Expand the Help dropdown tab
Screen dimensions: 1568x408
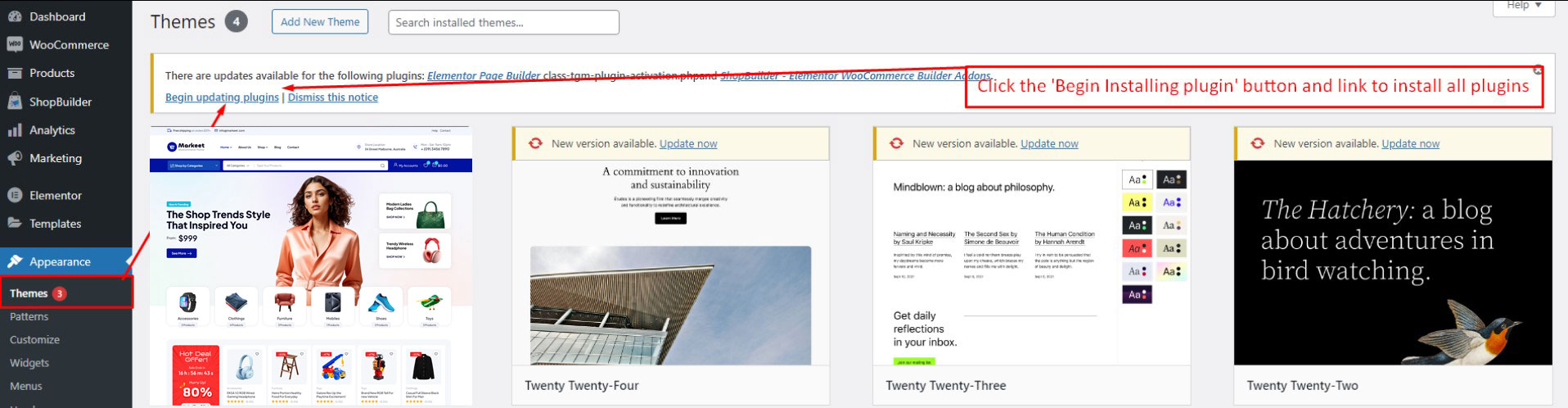tap(1524, 7)
